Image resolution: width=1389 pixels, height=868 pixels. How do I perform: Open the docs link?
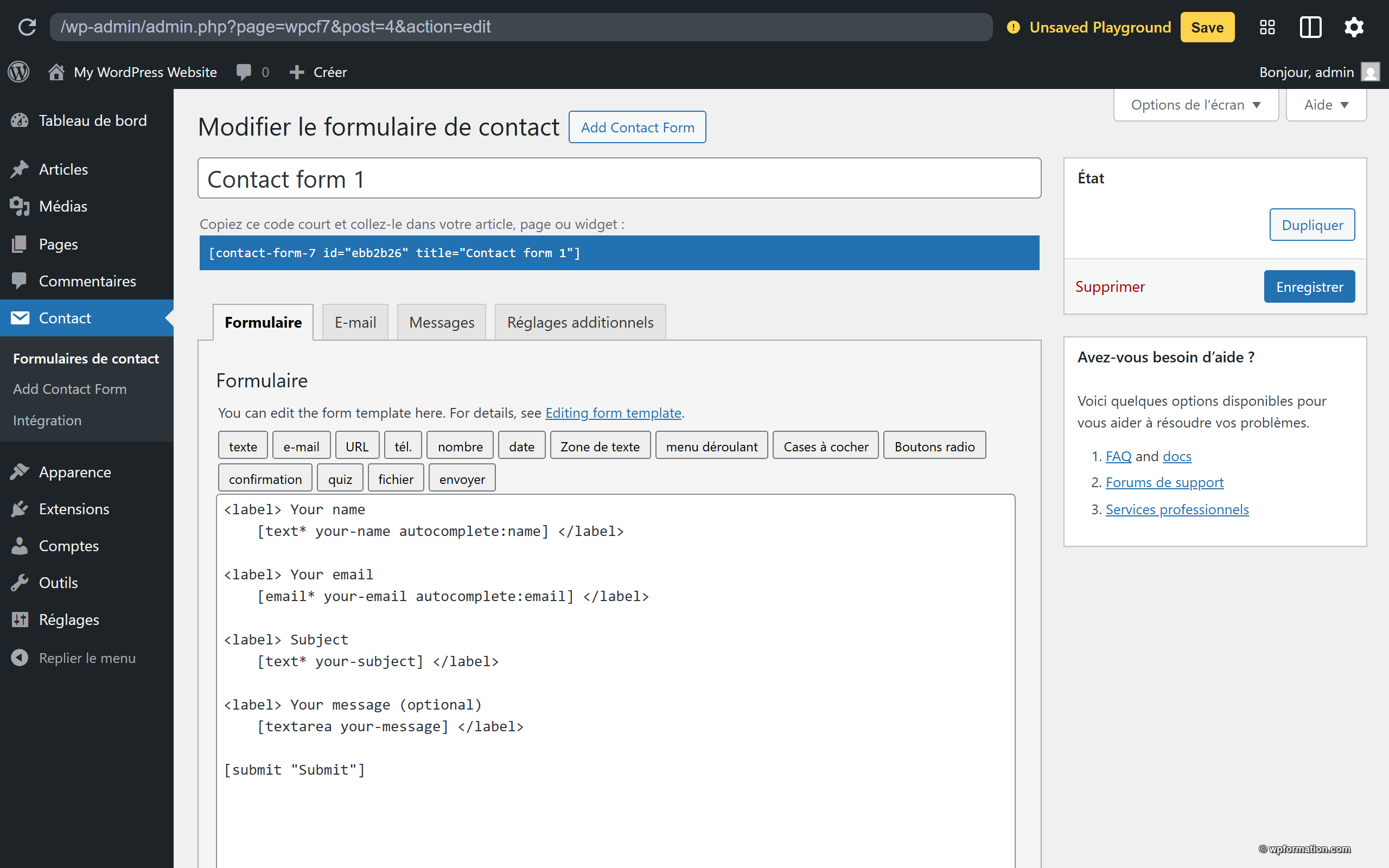pyautogui.click(x=1177, y=456)
